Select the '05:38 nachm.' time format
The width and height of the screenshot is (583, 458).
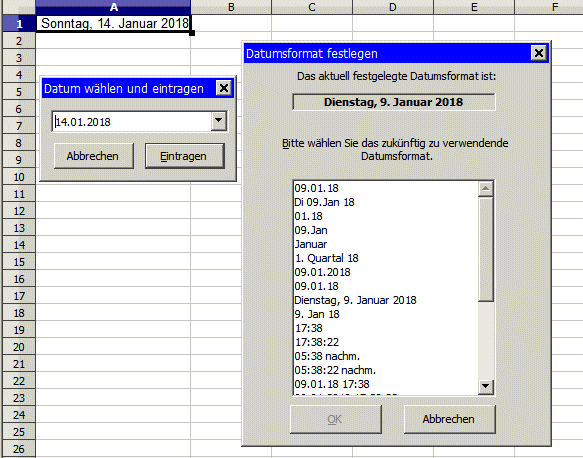pyautogui.click(x=327, y=356)
